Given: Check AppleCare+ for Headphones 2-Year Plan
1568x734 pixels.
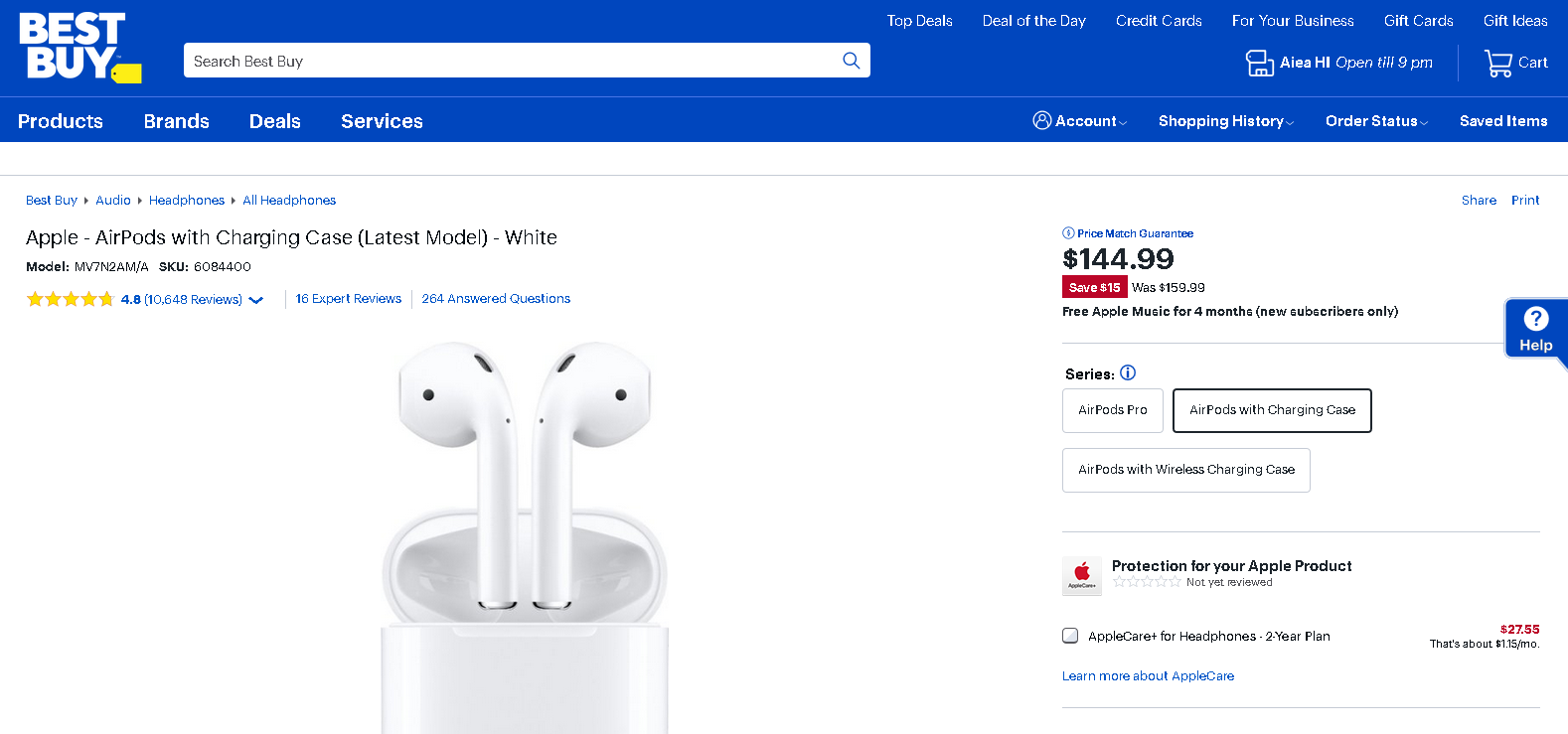Looking at the screenshot, I should coord(1070,636).
